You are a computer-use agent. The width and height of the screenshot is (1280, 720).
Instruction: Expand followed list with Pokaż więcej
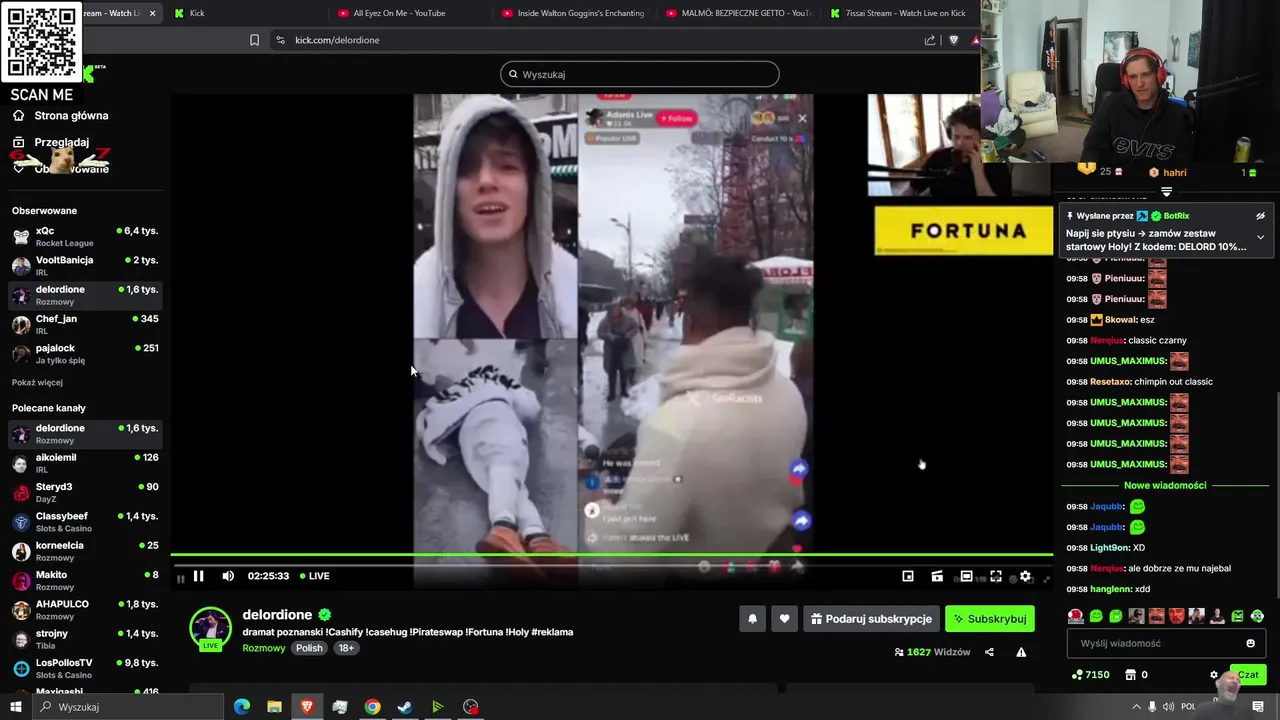[x=37, y=383]
